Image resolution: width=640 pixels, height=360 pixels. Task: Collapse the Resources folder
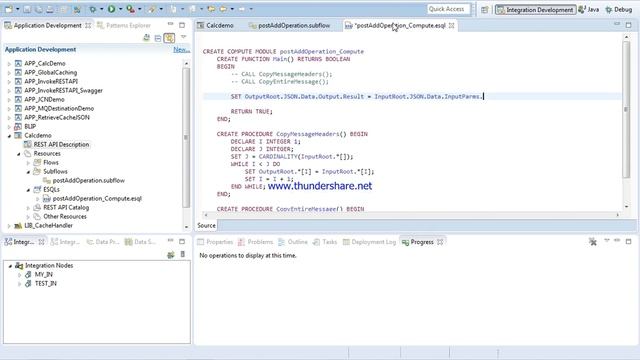pyautogui.click(x=19, y=153)
